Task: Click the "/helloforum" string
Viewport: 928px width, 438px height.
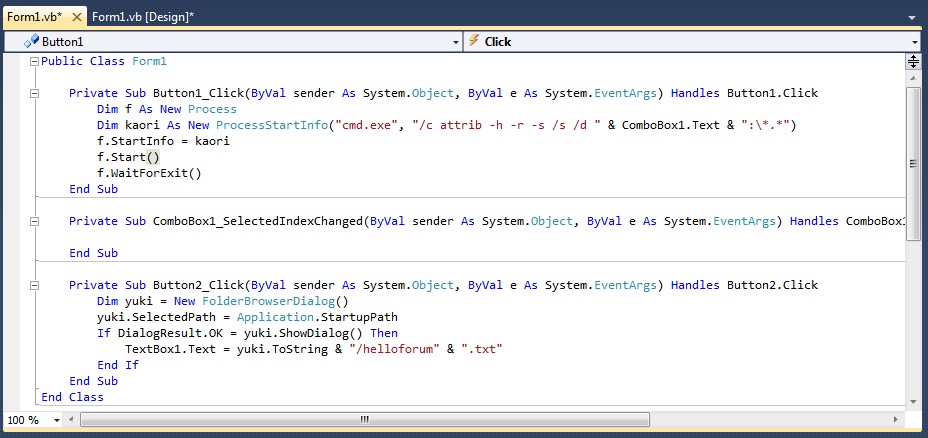Action: point(394,349)
